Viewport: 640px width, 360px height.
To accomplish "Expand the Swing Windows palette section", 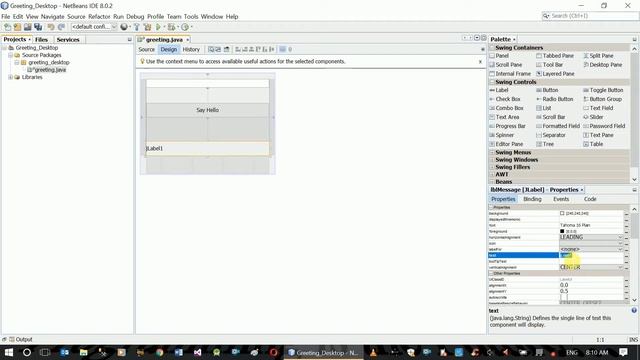I will point(492,160).
